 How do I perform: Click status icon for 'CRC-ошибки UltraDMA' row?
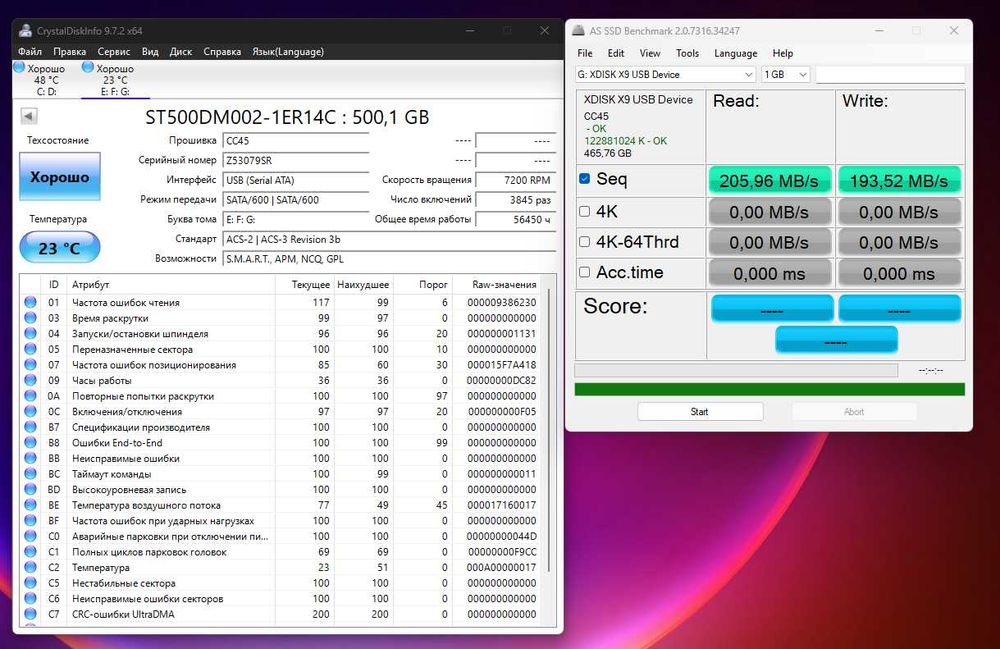(x=31, y=614)
